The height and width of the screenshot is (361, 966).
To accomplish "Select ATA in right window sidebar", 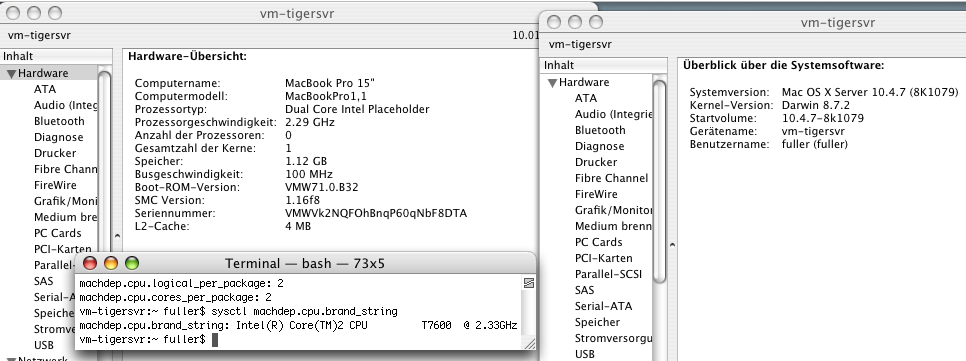I will pos(586,98).
